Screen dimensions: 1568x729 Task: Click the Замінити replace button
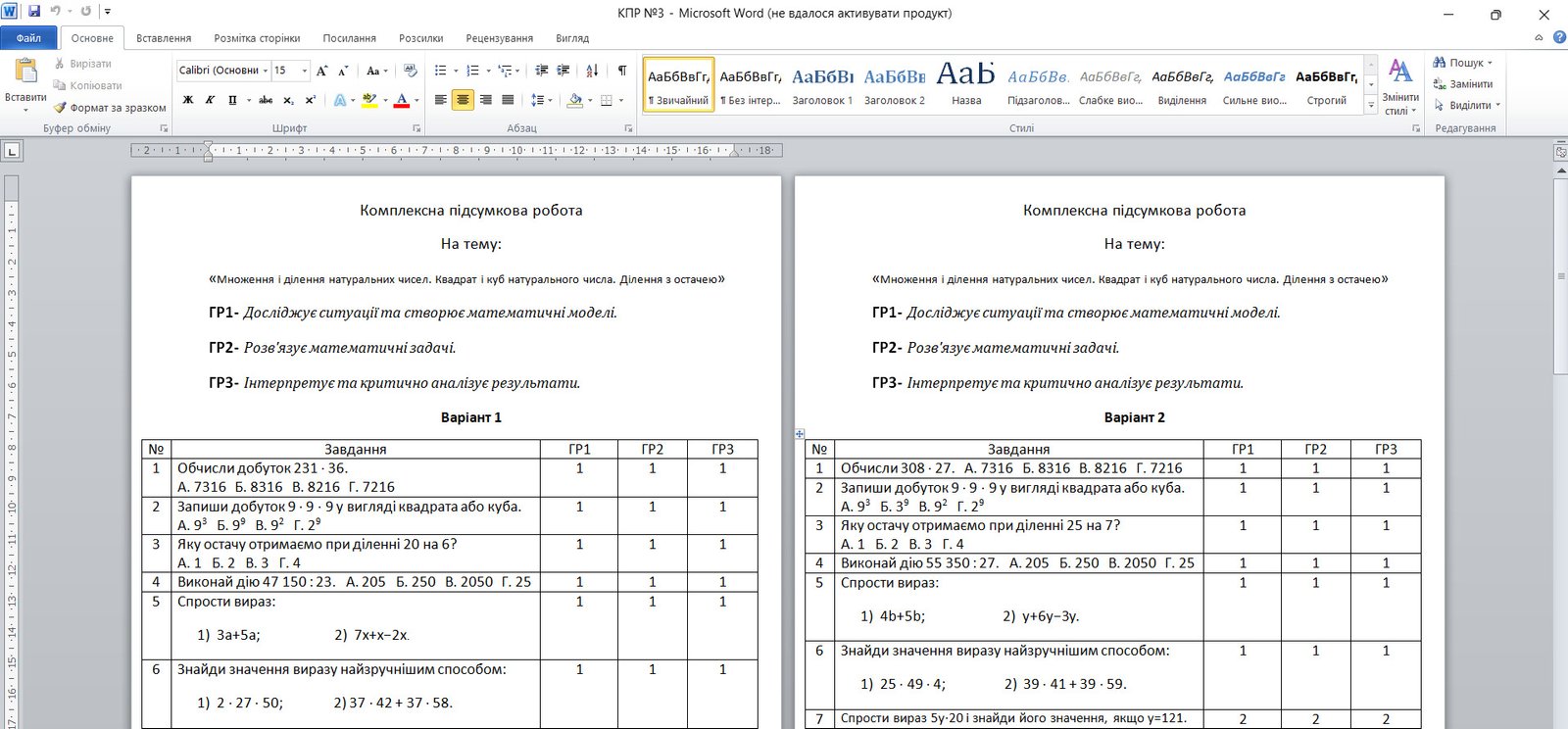[x=1463, y=84]
